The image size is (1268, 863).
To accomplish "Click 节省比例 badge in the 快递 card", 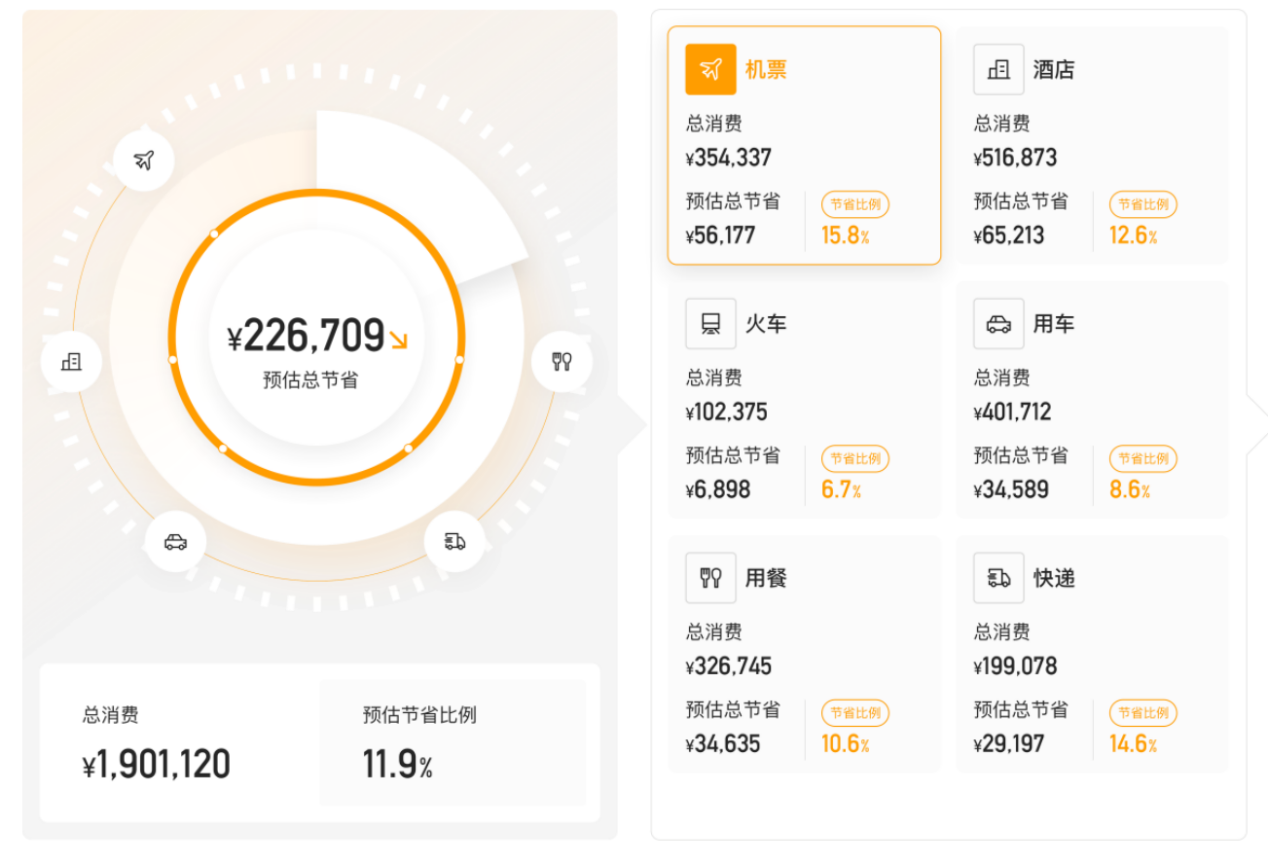I will [x=1143, y=713].
